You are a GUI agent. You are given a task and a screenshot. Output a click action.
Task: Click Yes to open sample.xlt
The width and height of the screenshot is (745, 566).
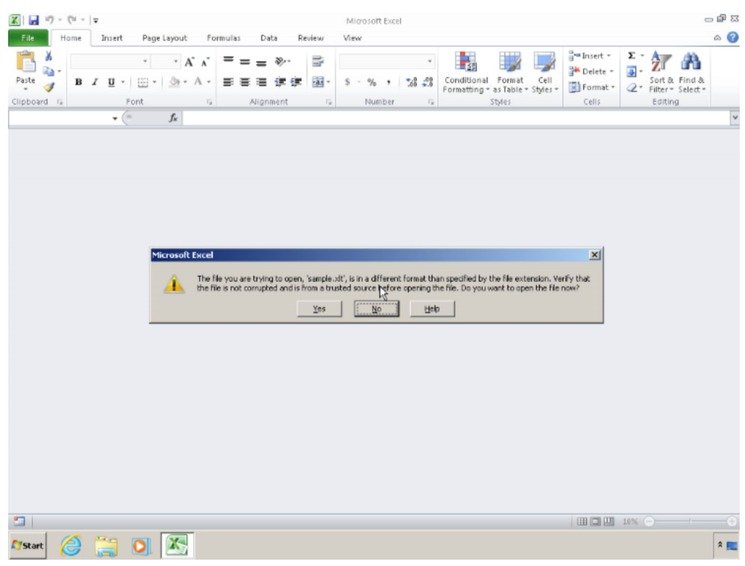[319, 309]
